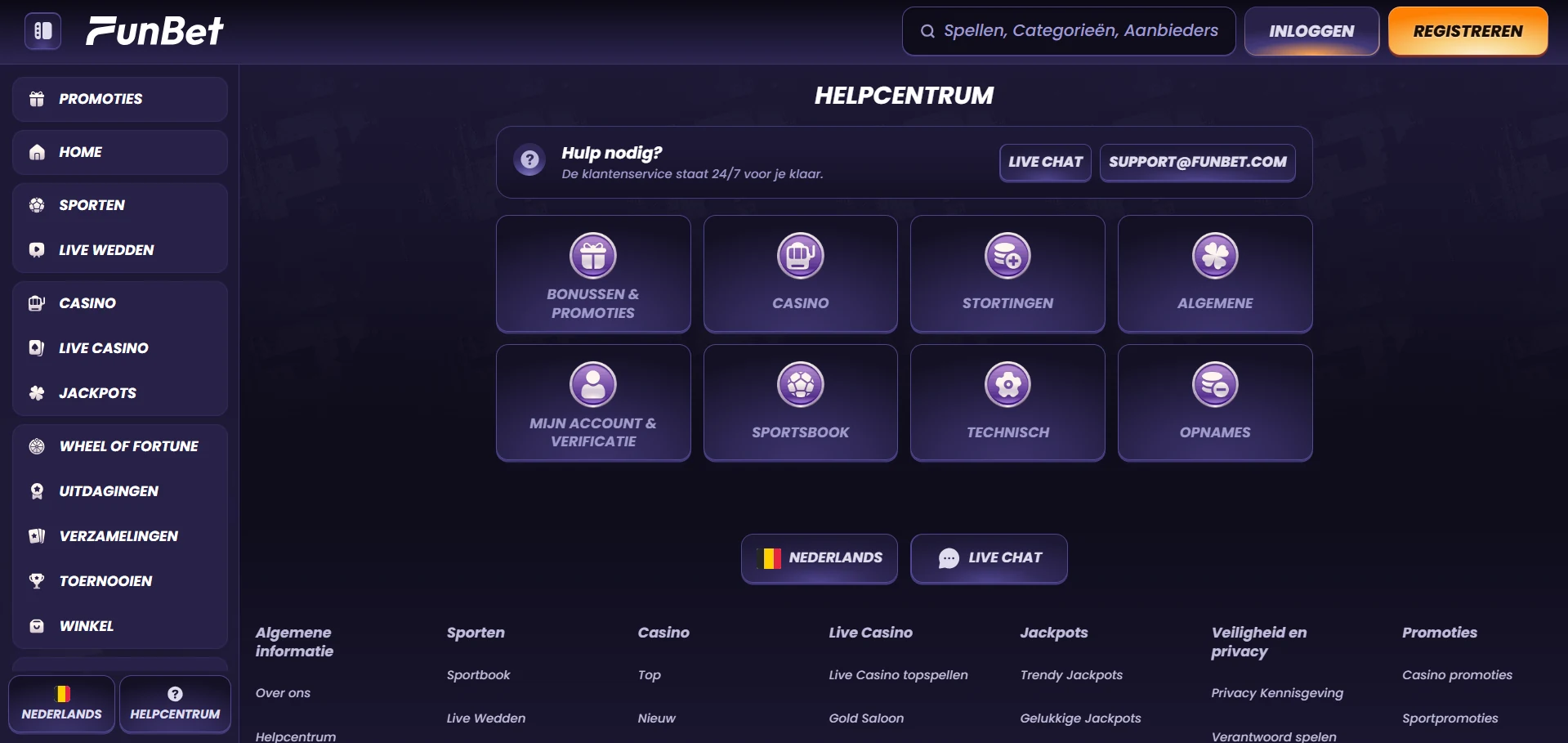Open Casino in the sidebar menu
Image resolution: width=1568 pixels, height=743 pixels.
coord(120,303)
